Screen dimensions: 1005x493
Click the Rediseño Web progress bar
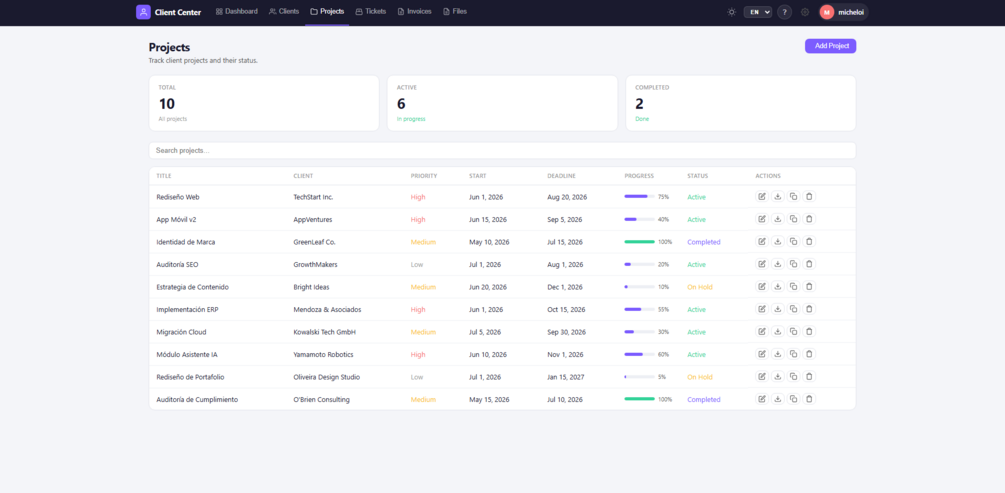click(x=639, y=197)
